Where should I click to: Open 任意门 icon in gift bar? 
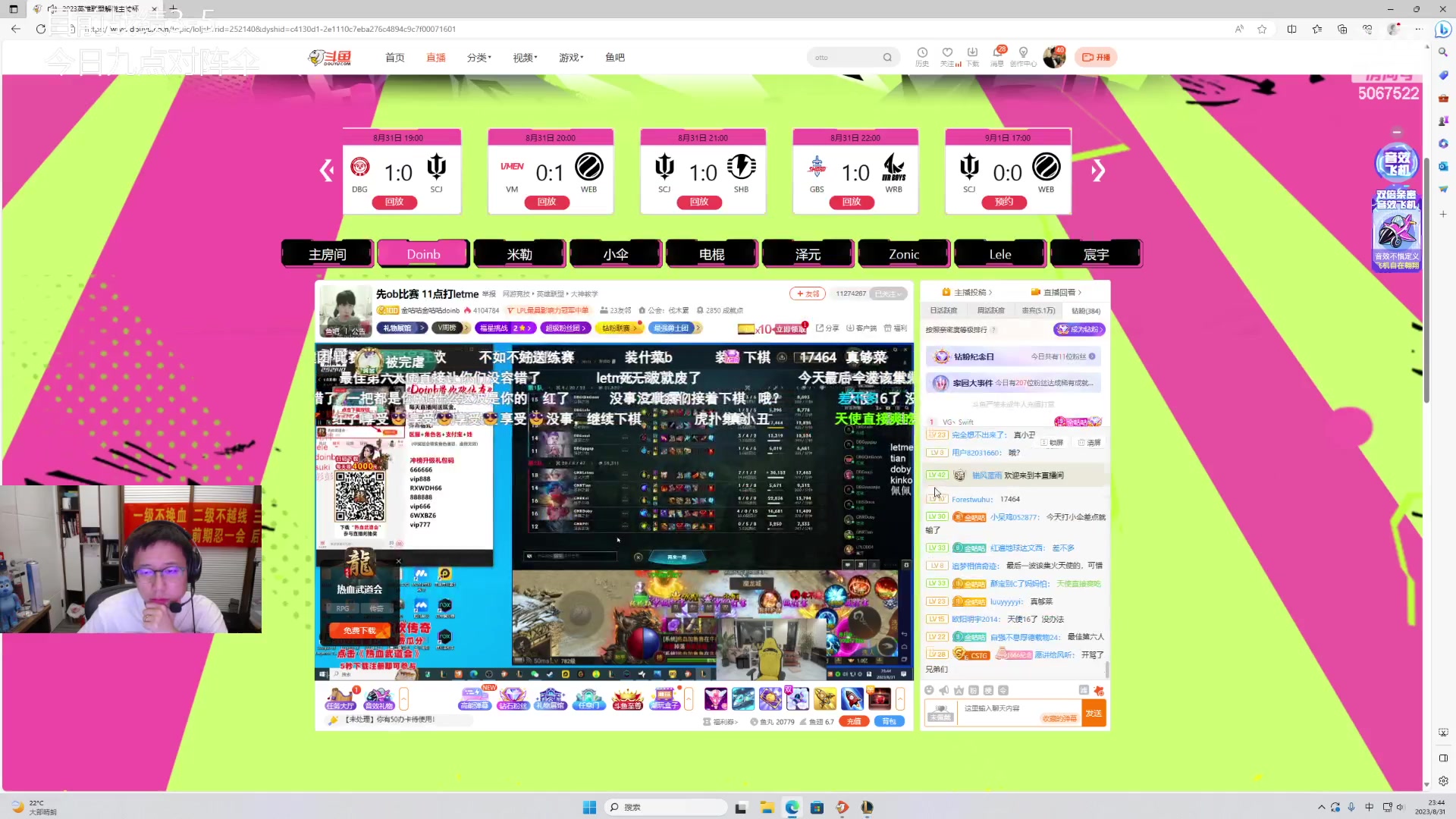click(x=588, y=698)
